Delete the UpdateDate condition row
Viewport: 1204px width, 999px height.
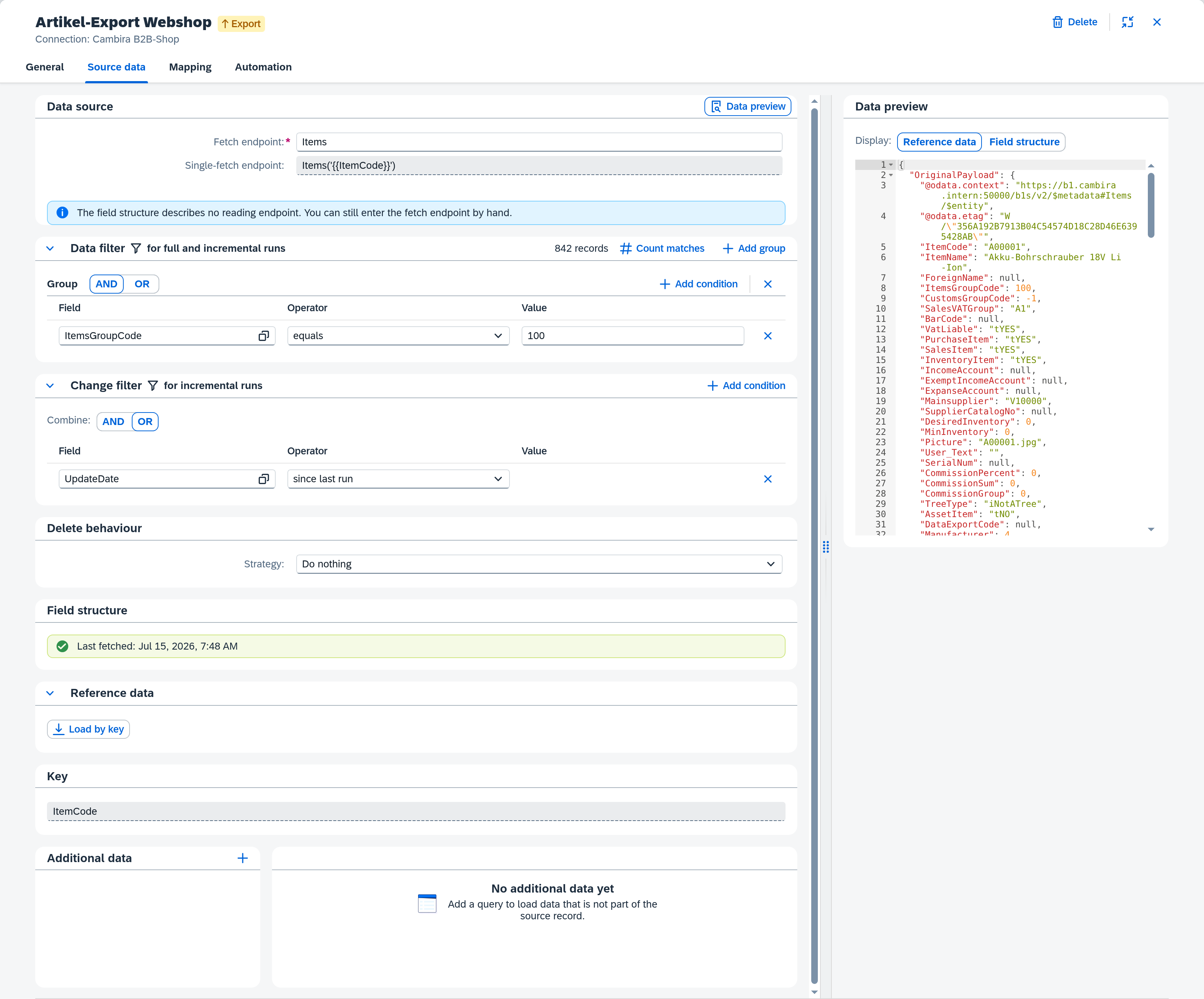pos(768,479)
